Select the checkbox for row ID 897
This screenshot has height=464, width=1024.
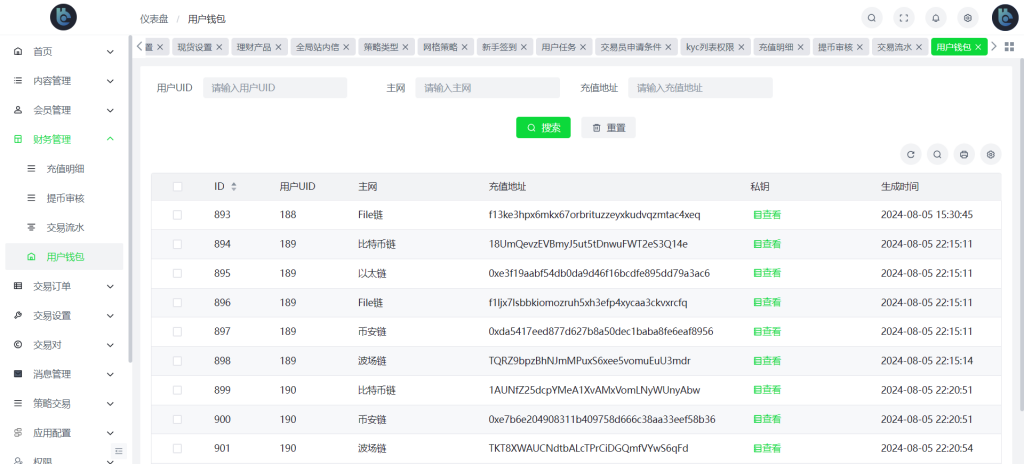tap(177, 331)
